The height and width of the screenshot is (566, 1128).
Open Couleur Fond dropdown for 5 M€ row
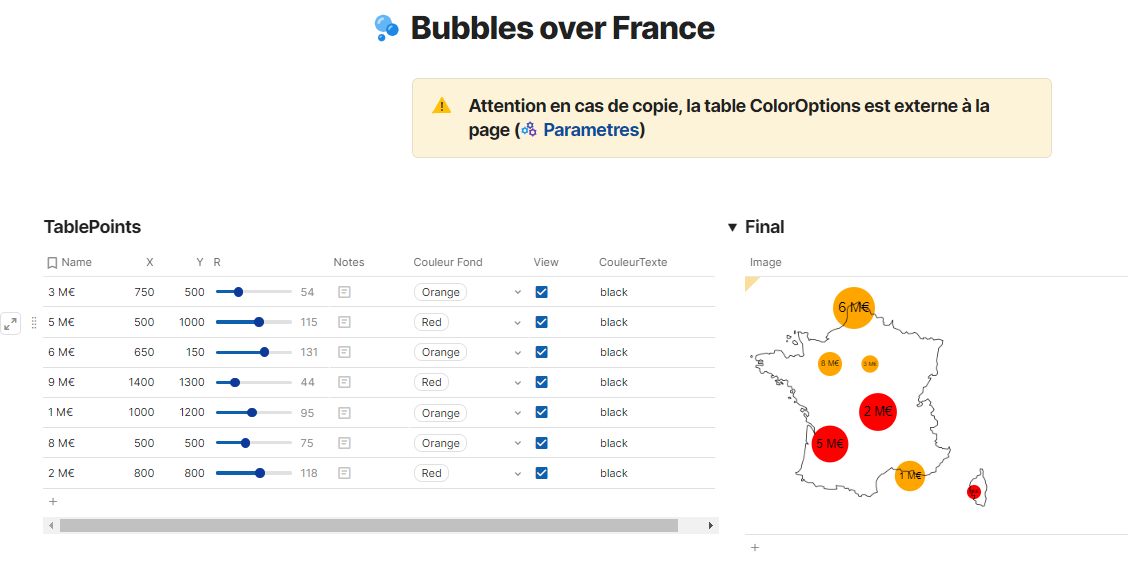coord(517,322)
